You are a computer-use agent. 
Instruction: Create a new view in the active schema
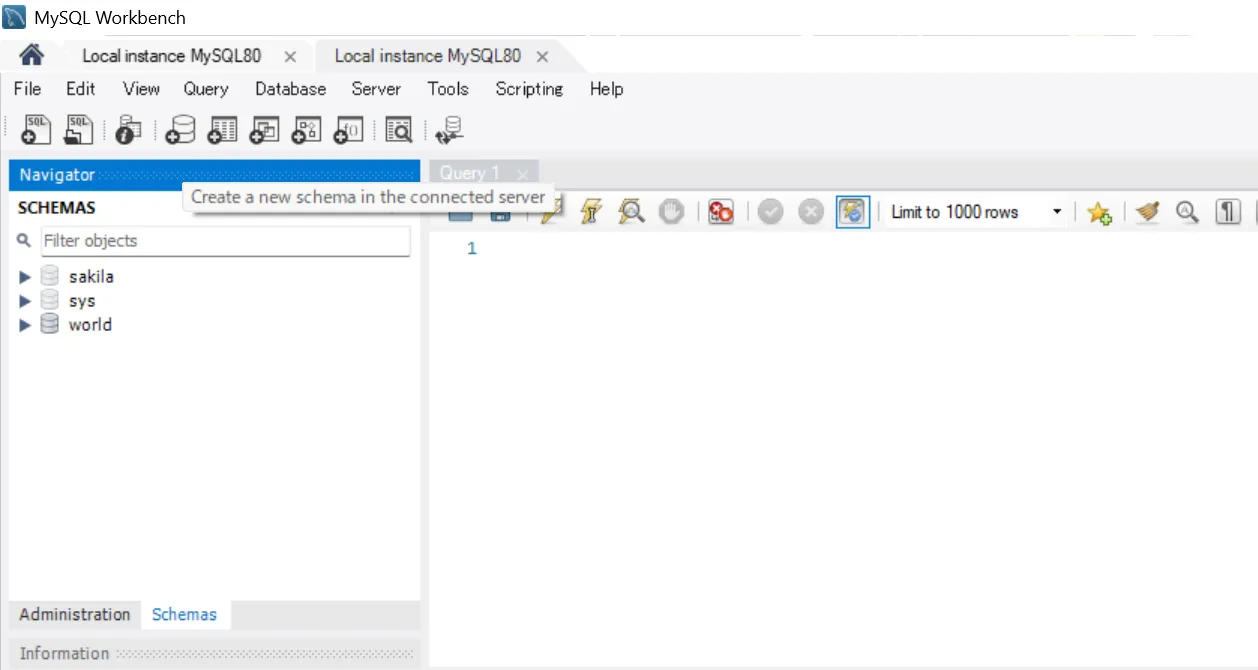(x=264, y=129)
